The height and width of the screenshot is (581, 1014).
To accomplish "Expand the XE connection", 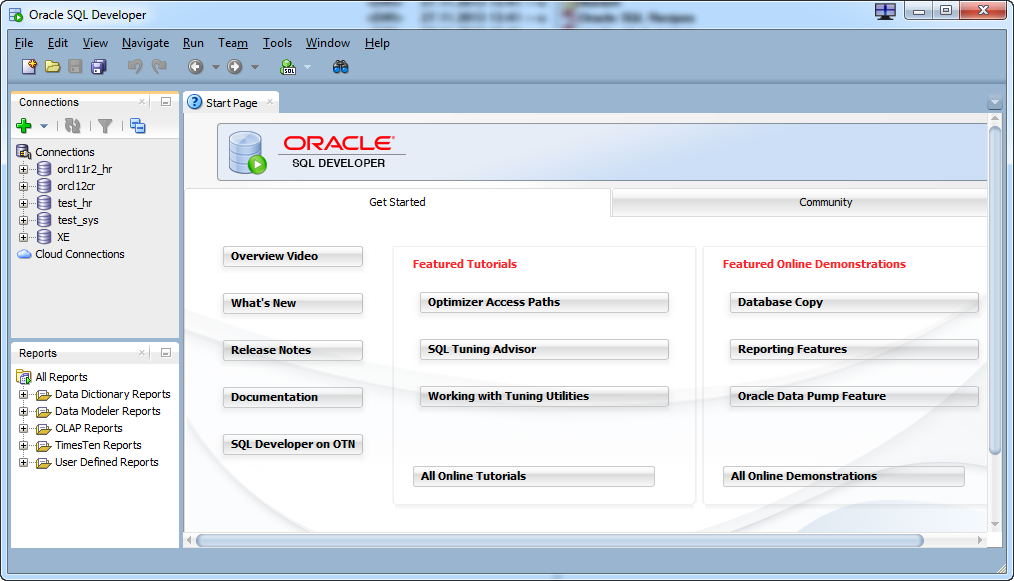I will (x=23, y=237).
